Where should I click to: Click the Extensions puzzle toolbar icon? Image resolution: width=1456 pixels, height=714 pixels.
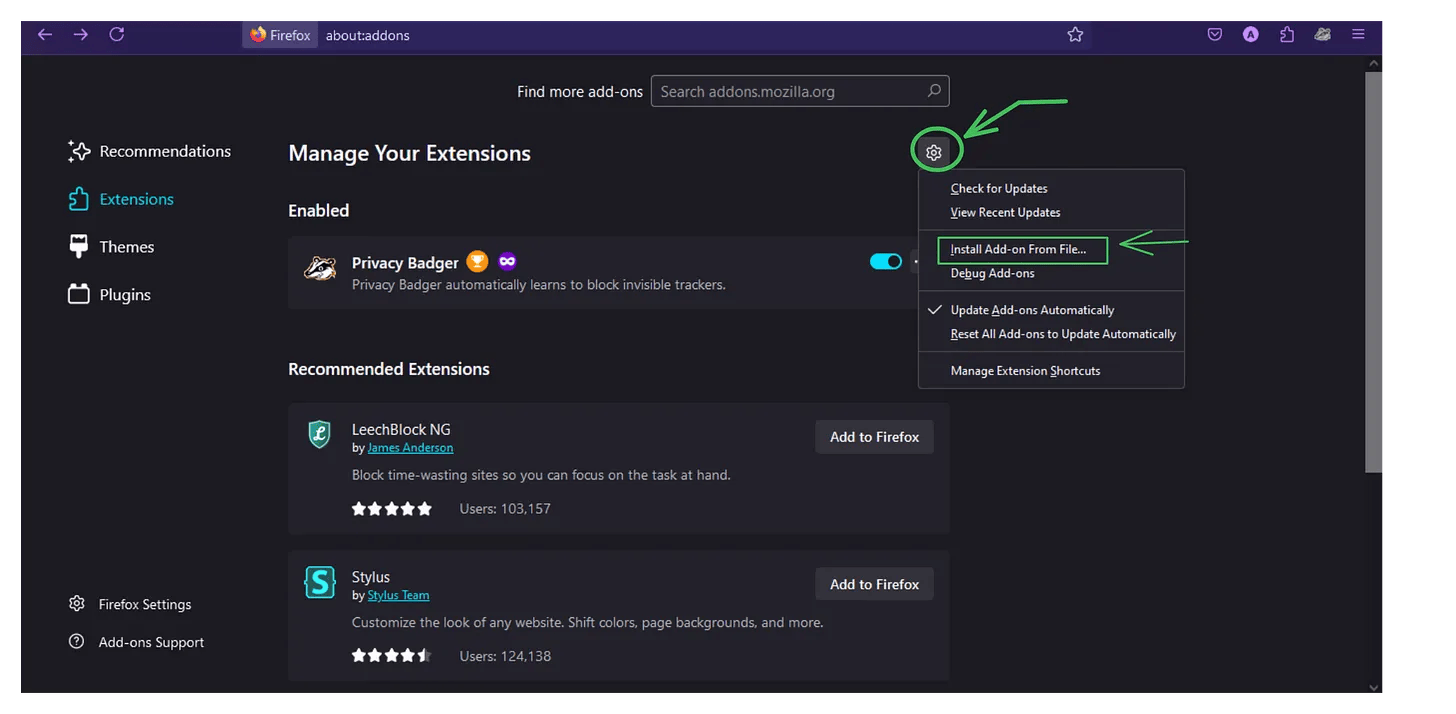coord(1287,35)
